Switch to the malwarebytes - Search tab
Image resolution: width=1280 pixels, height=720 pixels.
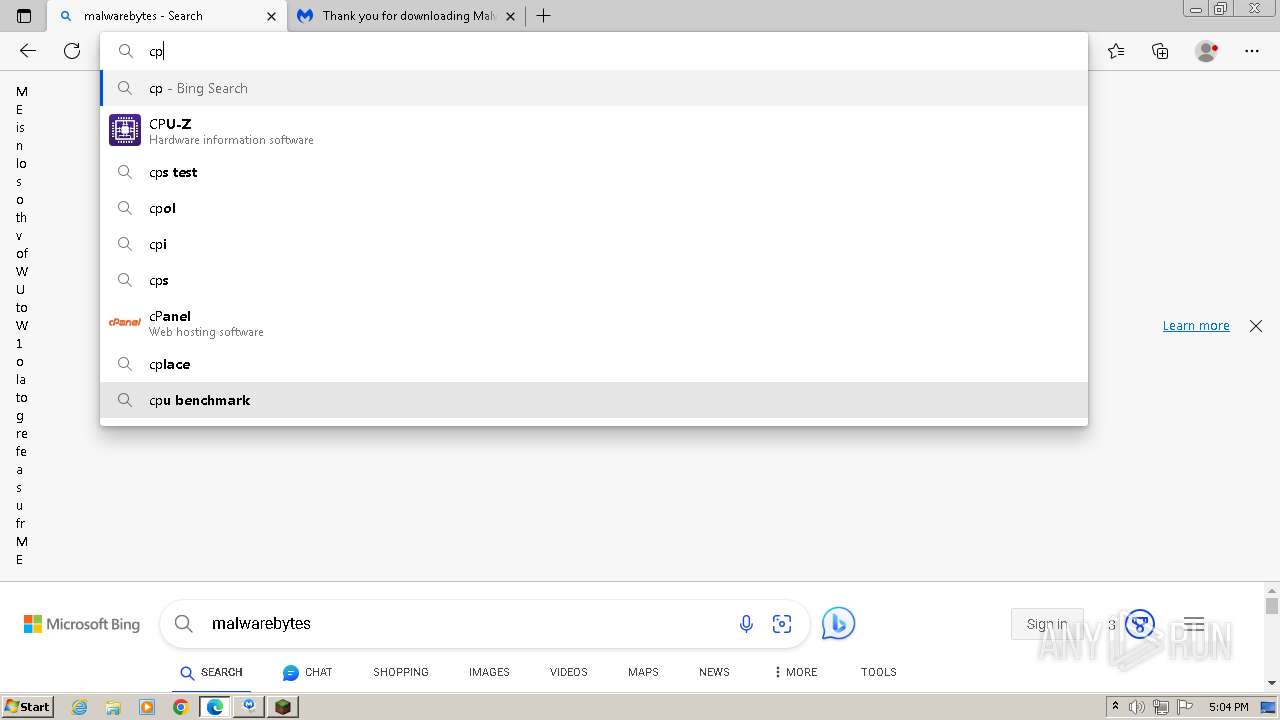tap(168, 16)
